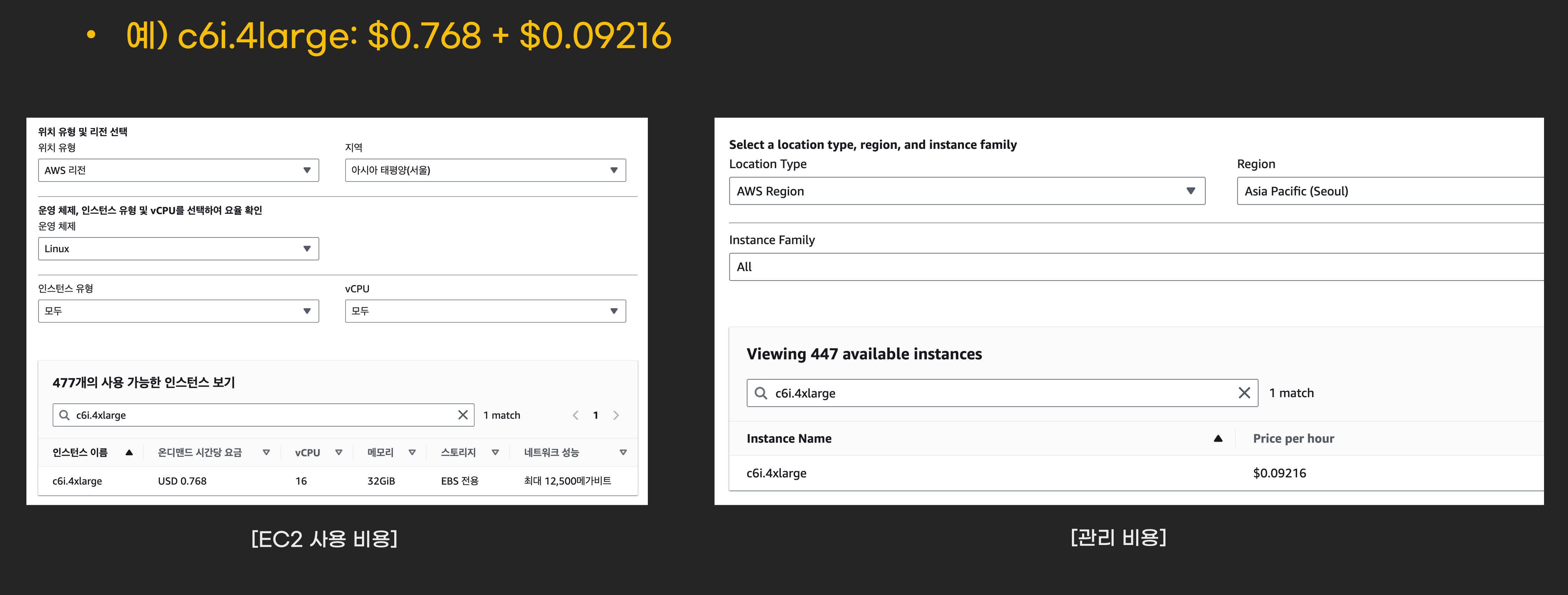This screenshot has width=1568, height=595.
Task: Sort by Instance Name column arrow
Action: pos(1218,439)
